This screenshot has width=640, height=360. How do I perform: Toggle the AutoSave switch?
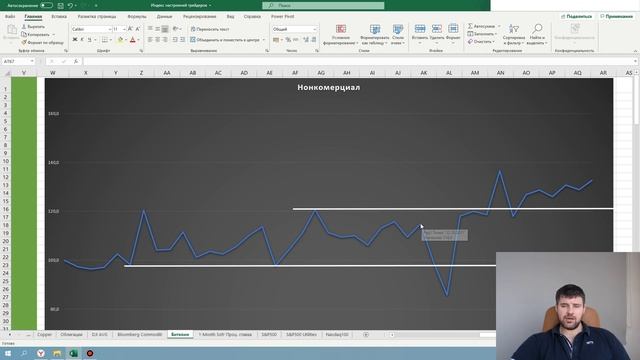point(47,5)
